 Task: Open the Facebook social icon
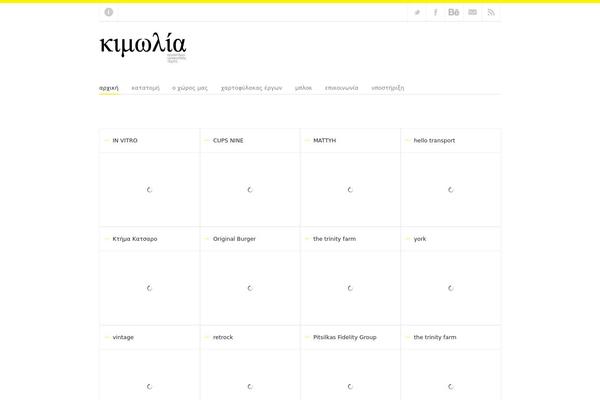435,13
